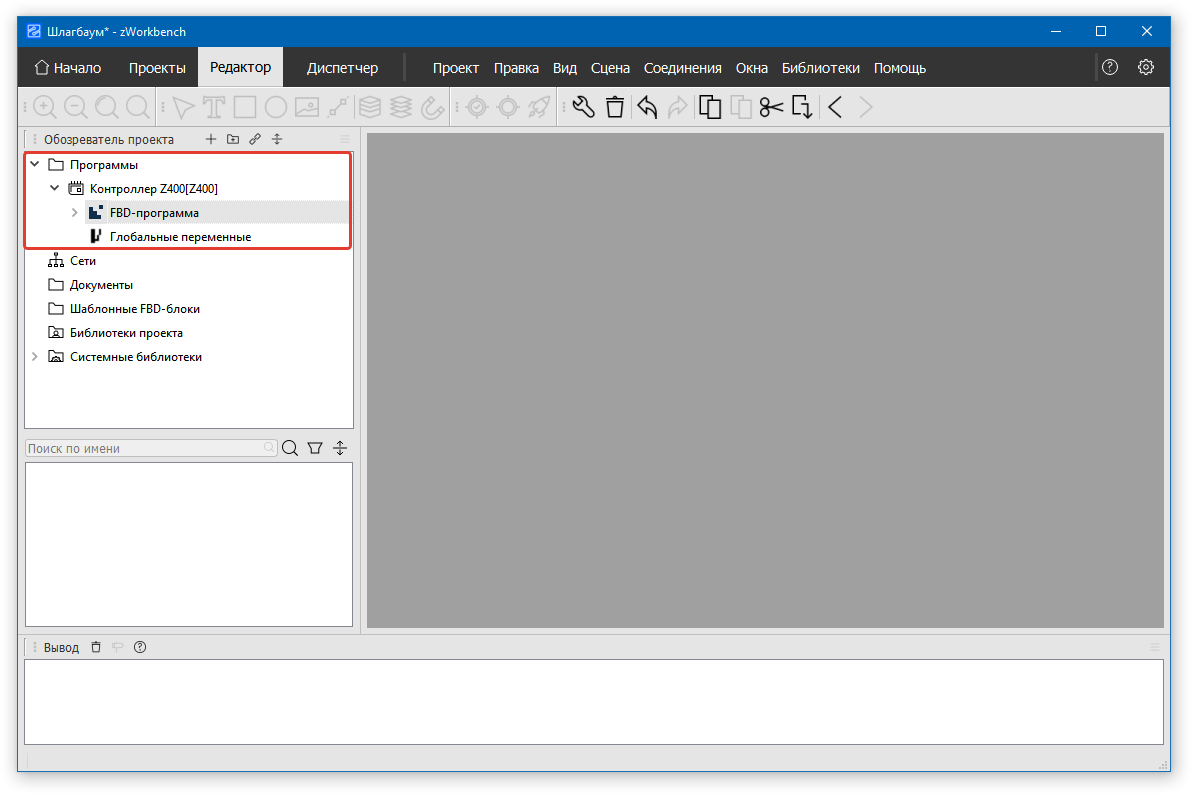Click the help question mark icon in Вывод panel
This screenshot has width=1192, height=794.
click(x=140, y=647)
